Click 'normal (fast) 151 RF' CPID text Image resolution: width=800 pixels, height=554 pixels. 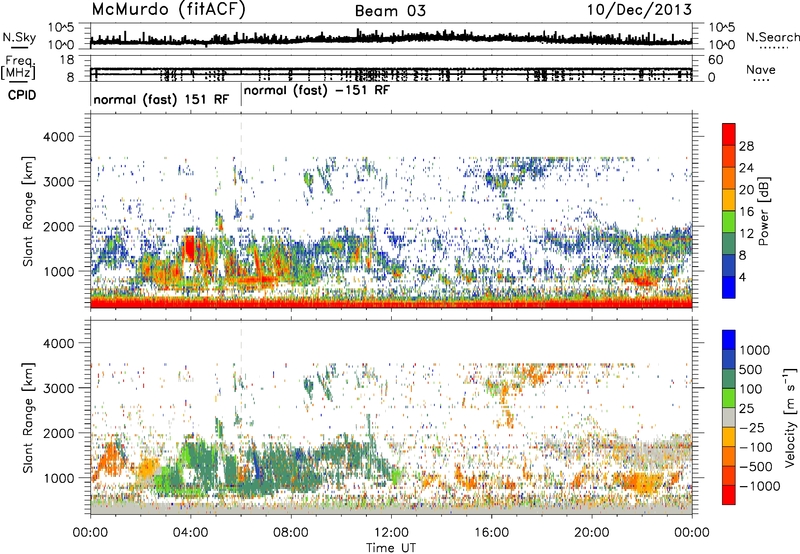161,99
